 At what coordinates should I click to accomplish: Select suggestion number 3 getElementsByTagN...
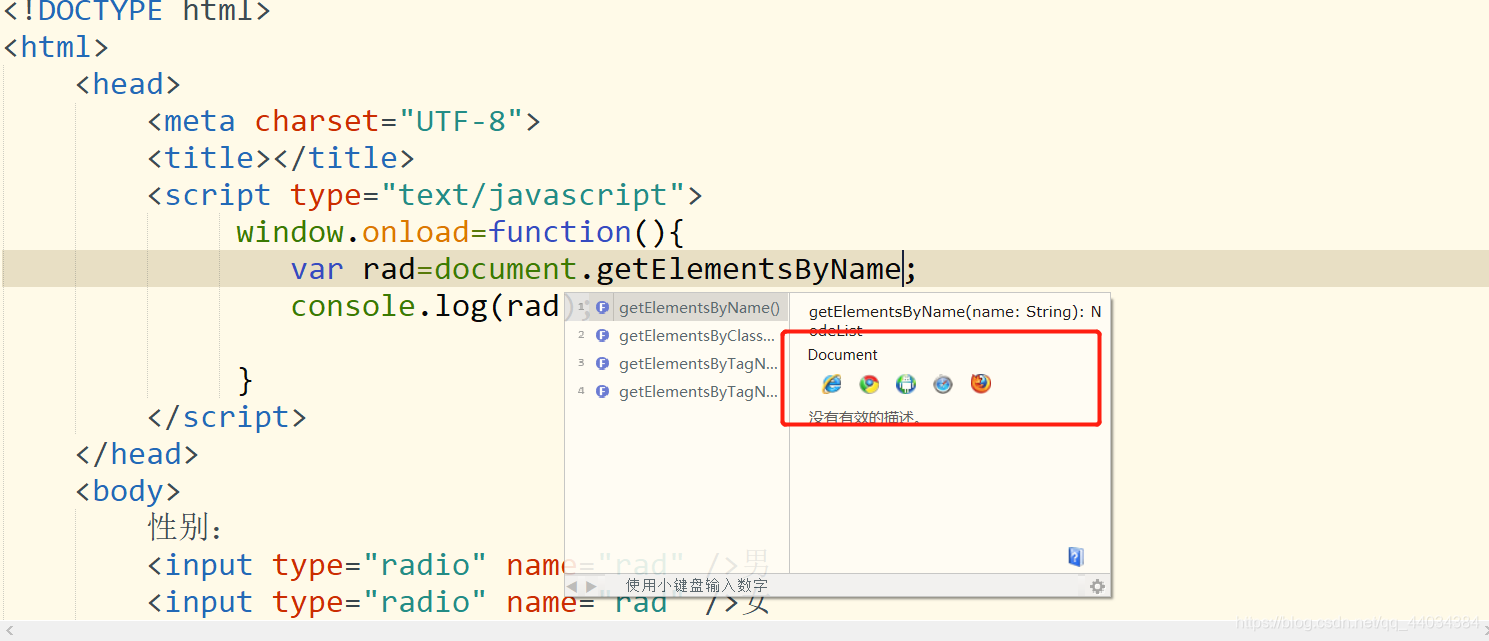[677, 364]
